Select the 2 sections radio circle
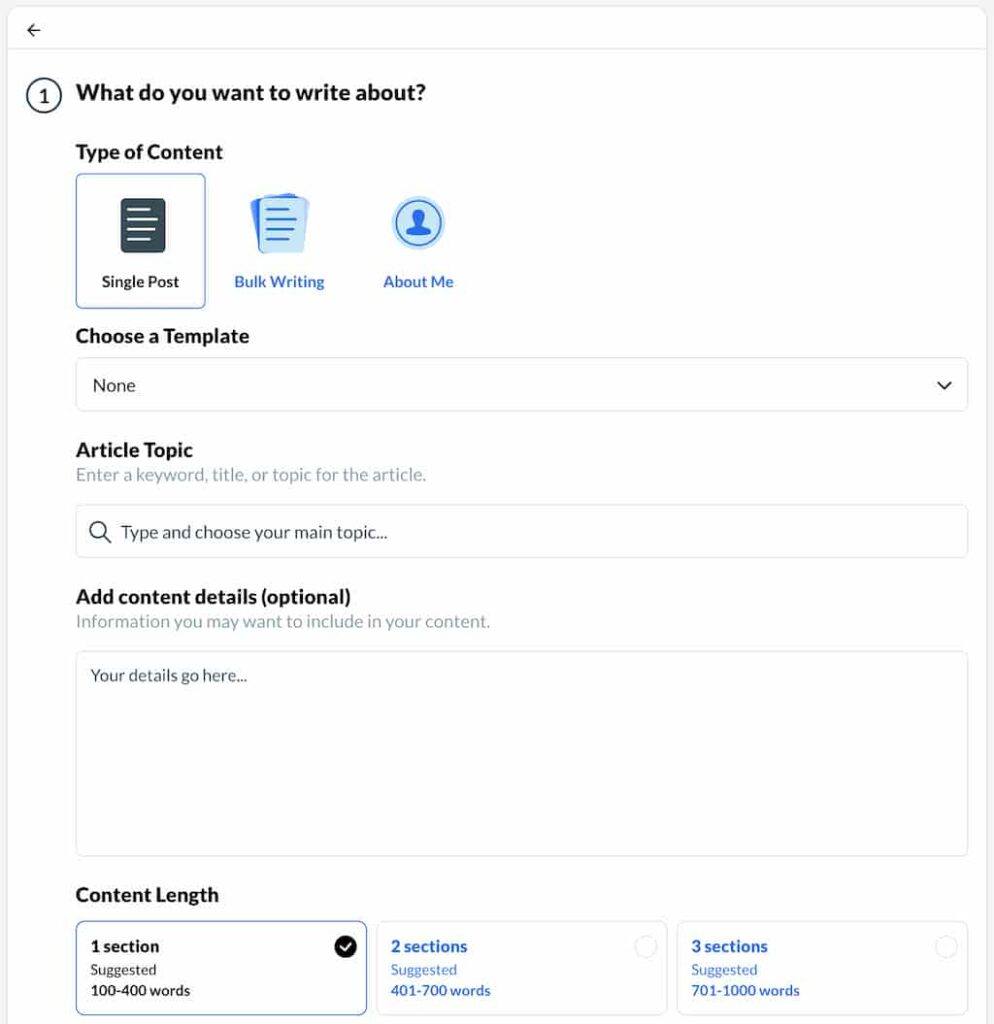This screenshot has width=994, height=1024. (645, 946)
